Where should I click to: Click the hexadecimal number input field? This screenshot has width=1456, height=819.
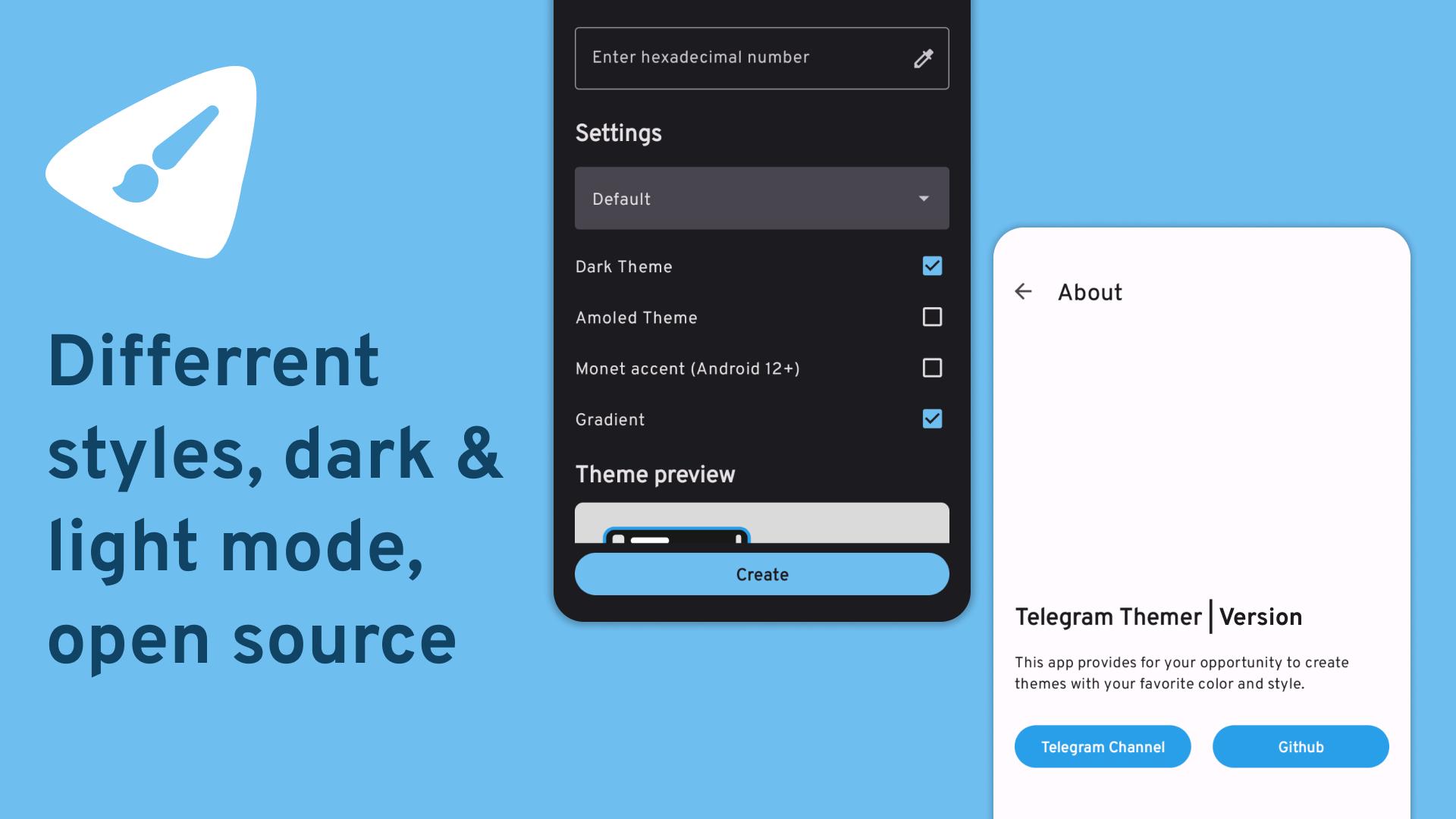[762, 58]
